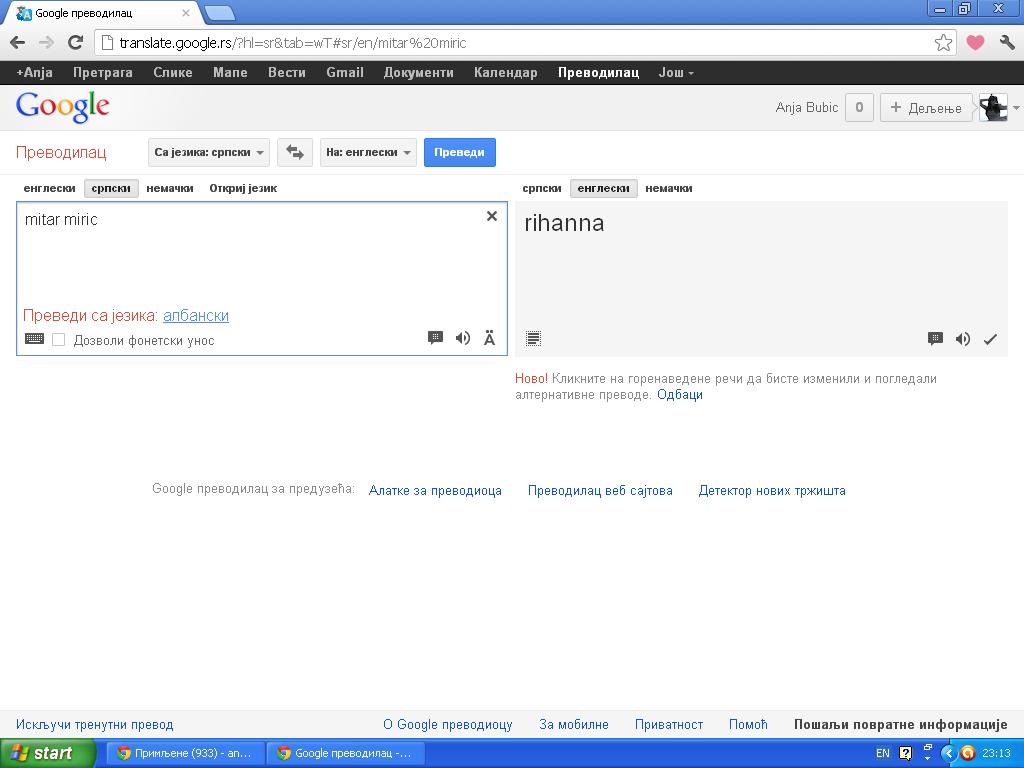
Task: Open notifications counter showing 0
Action: coord(859,108)
